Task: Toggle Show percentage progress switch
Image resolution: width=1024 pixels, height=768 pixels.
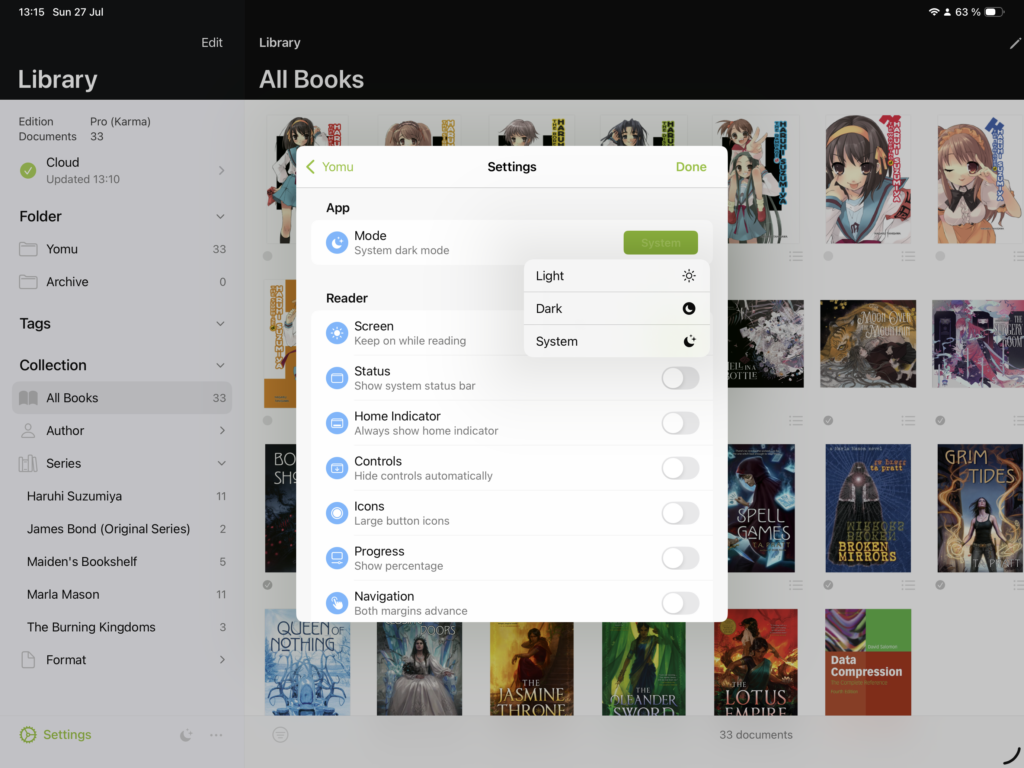Action: (680, 558)
